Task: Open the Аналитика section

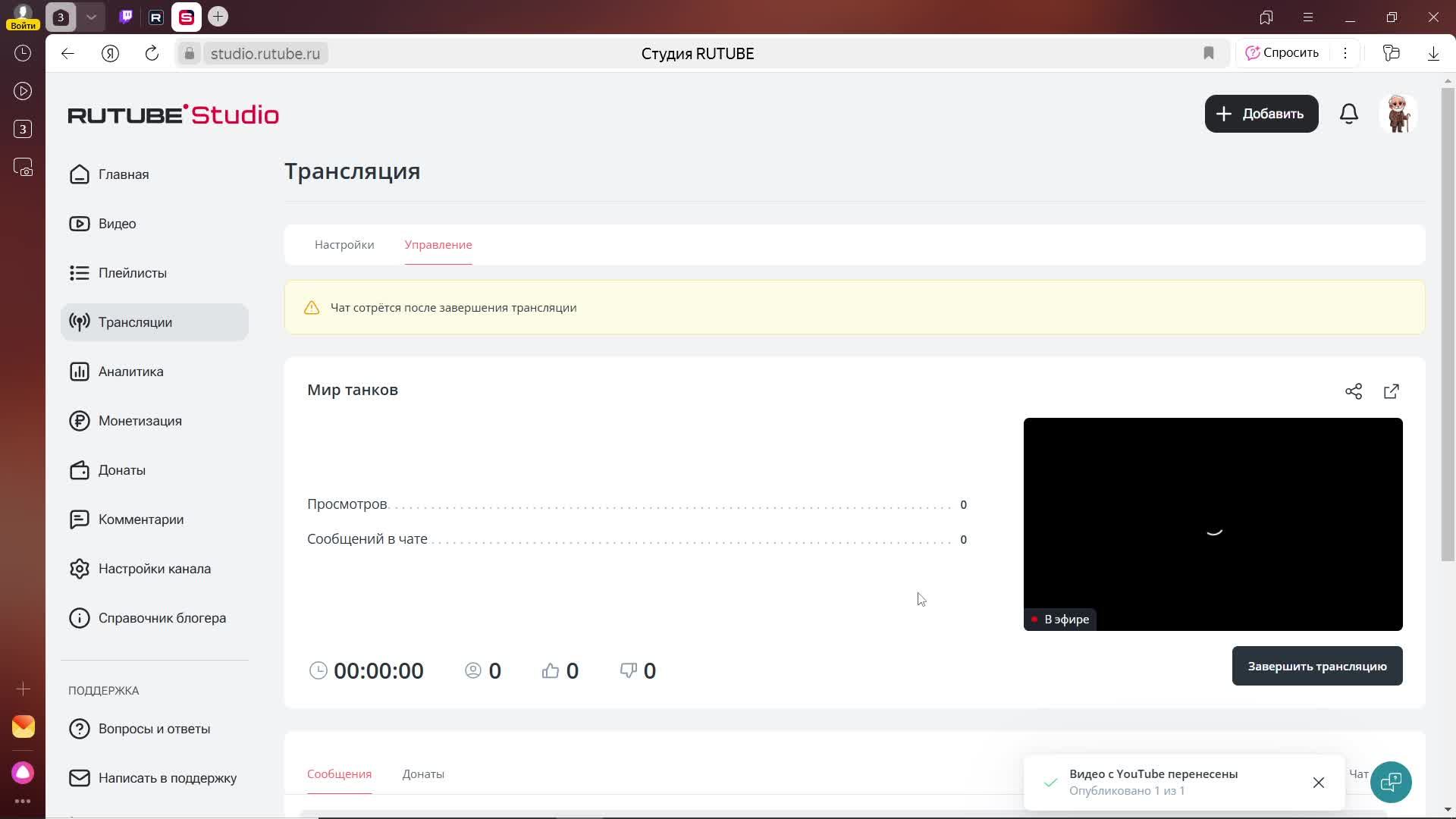Action: [131, 371]
